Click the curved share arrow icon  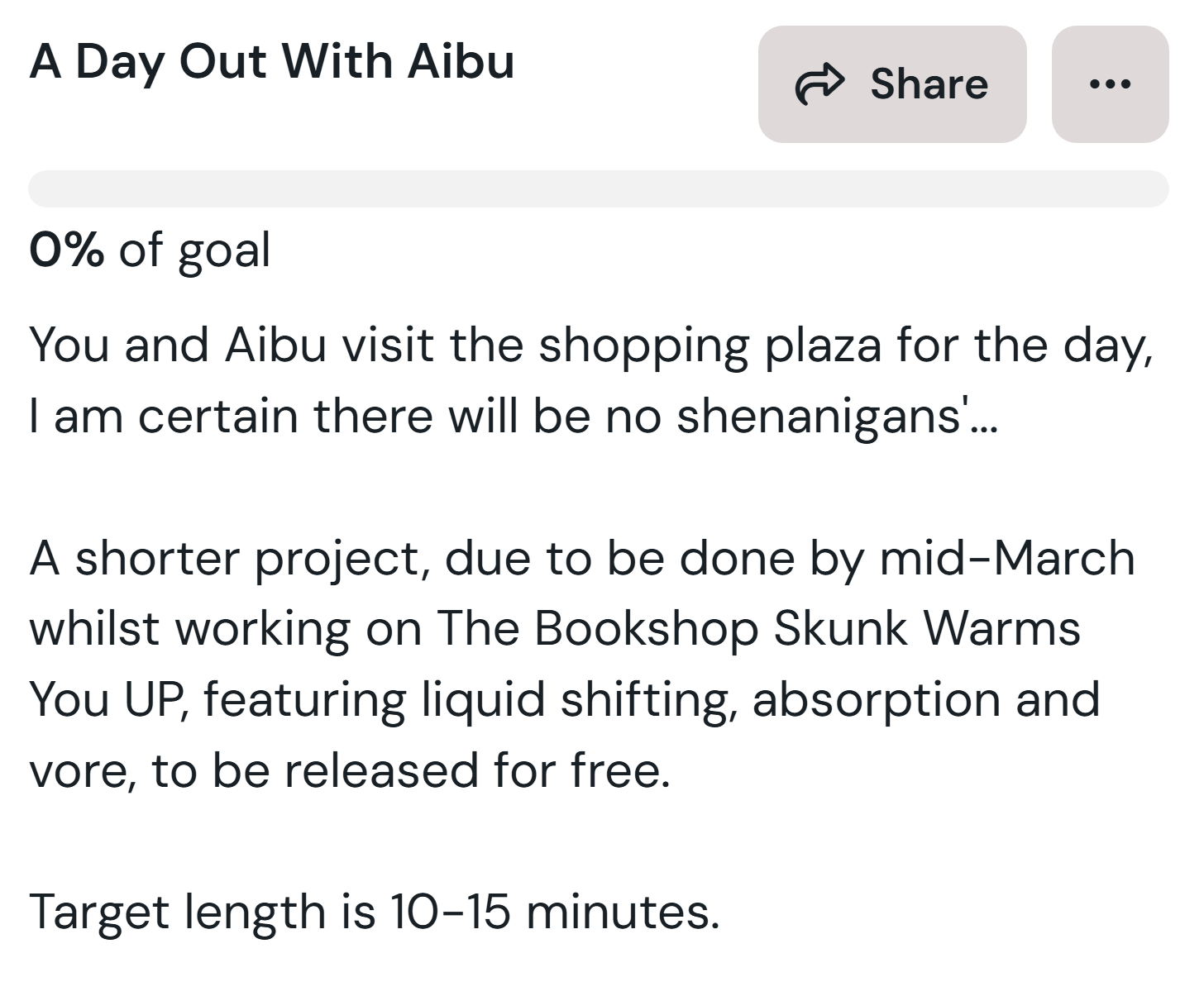(819, 84)
